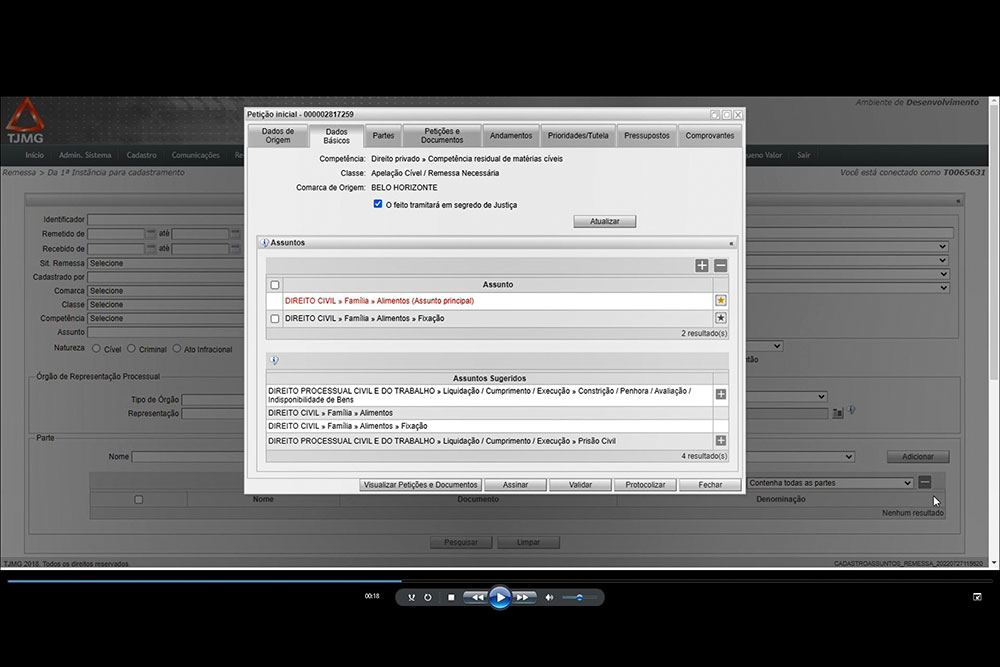Toggle repeat in the media player
Screen dimensions: 1000x667
pyautogui.click(x=428, y=597)
